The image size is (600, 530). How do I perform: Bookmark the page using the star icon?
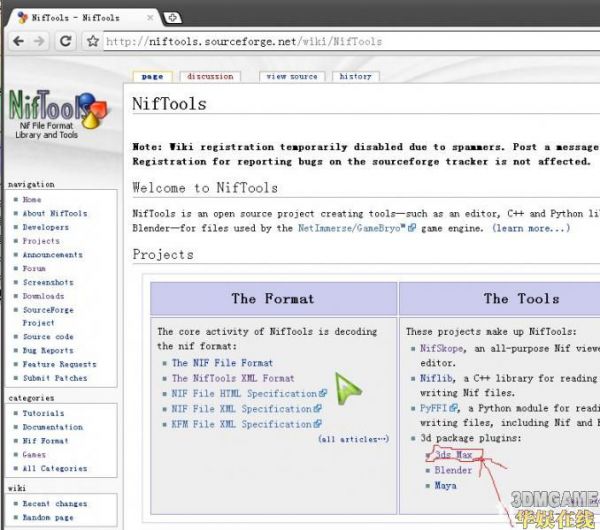93,41
